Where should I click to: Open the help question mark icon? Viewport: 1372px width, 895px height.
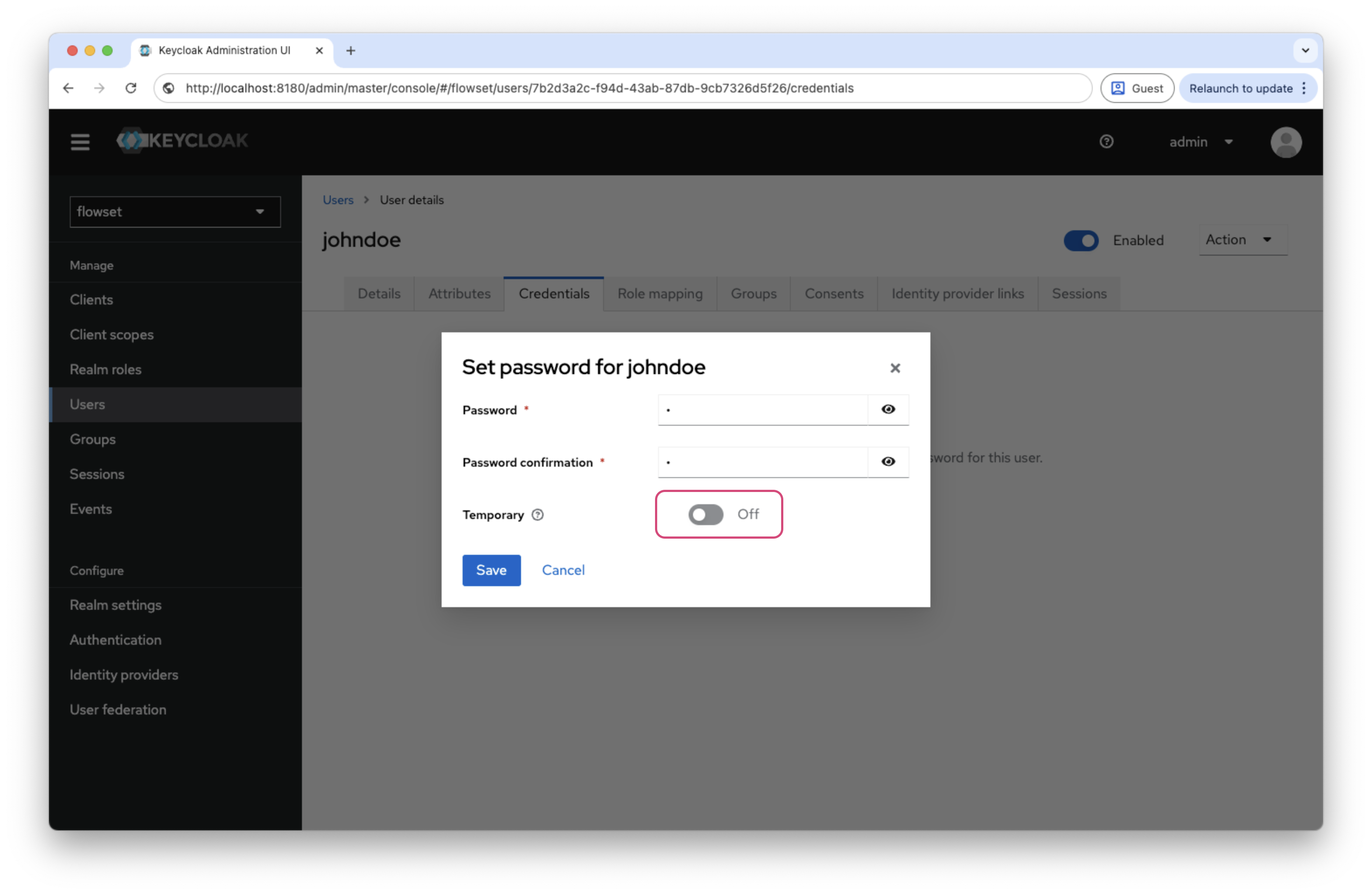pyautogui.click(x=1106, y=142)
